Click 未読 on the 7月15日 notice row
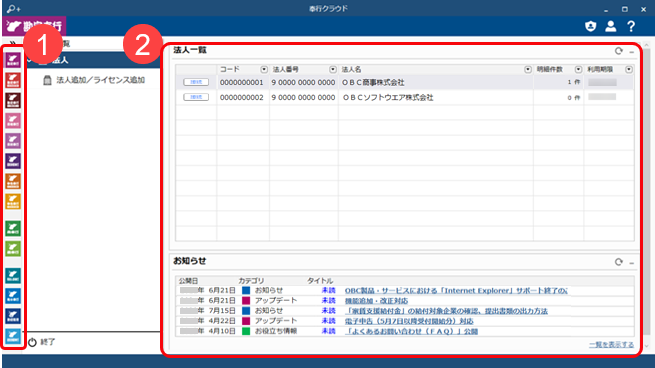Viewport: 655px width, 368px height. click(328, 311)
